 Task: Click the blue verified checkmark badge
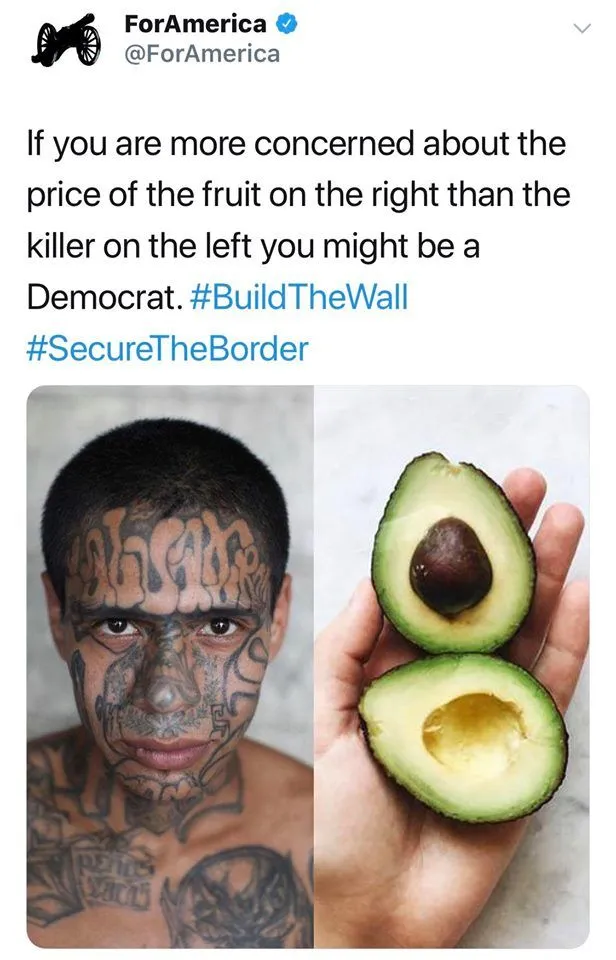point(287,24)
